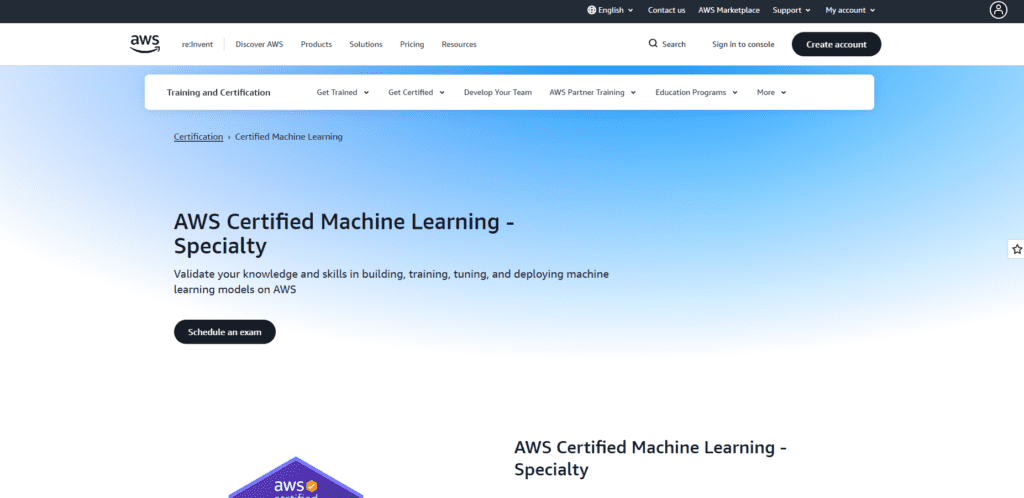
Task: Click the globe language icon
Action: 592,10
